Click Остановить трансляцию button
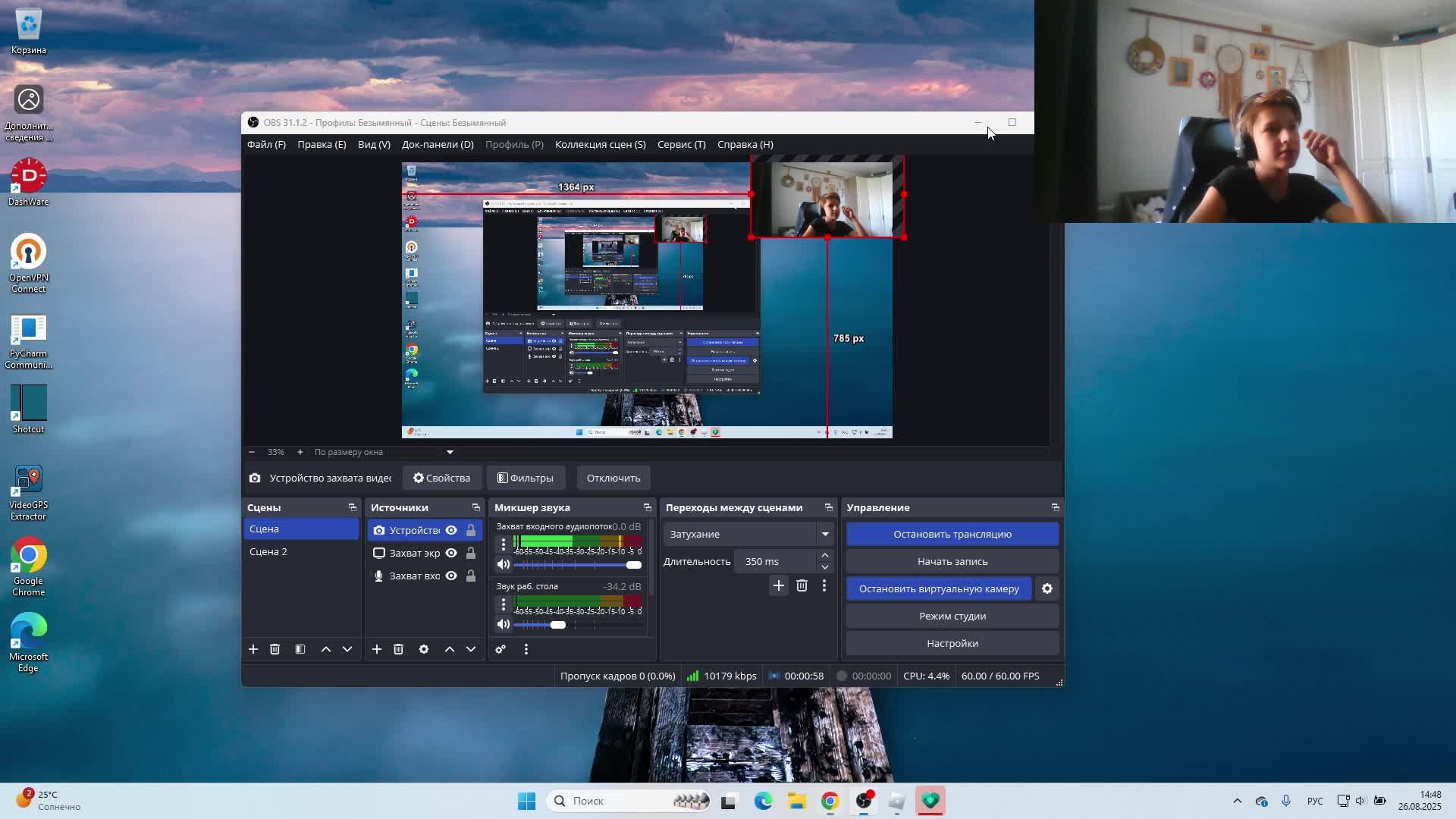 (952, 534)
